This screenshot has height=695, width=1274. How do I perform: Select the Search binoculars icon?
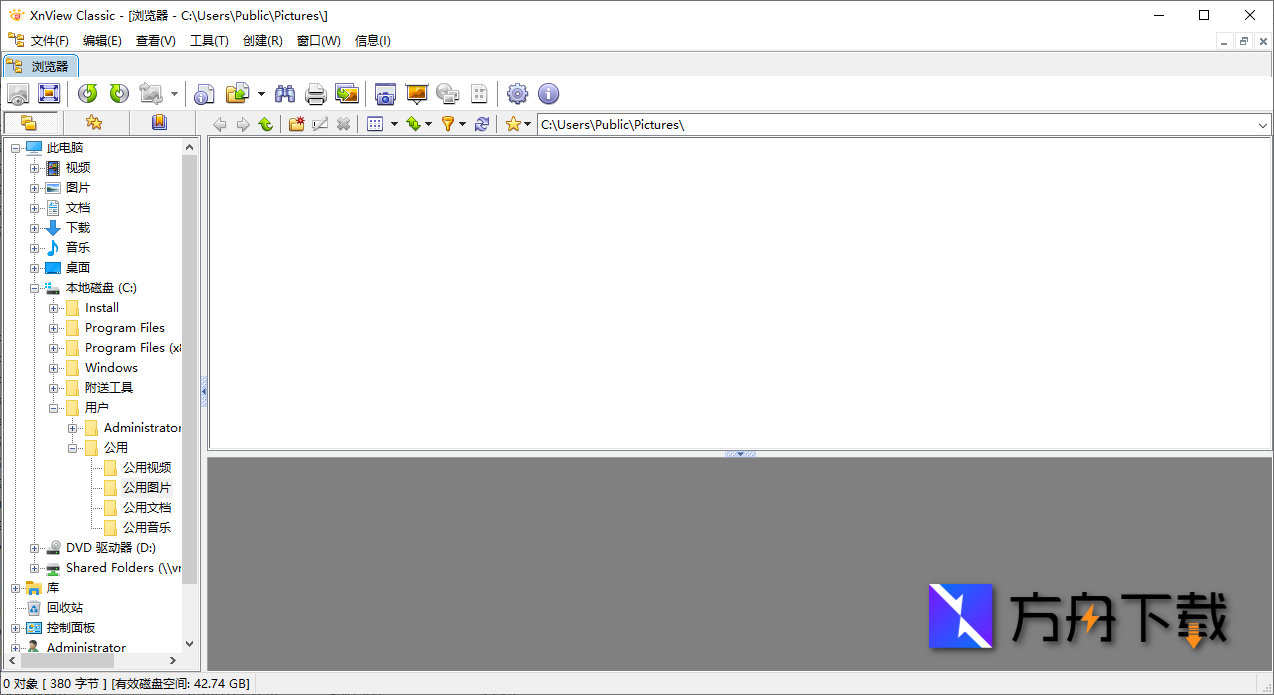coord(285,93)
